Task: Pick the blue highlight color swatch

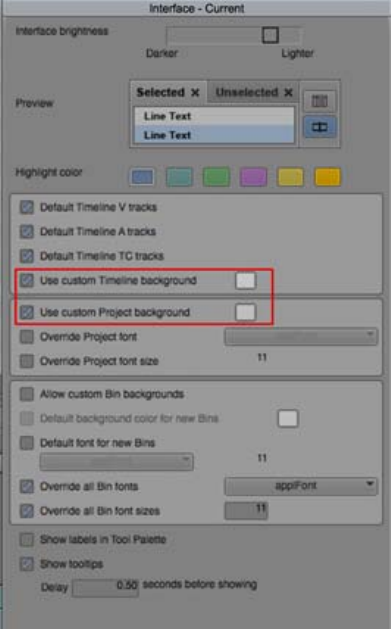Action: (x=142, y=177)
